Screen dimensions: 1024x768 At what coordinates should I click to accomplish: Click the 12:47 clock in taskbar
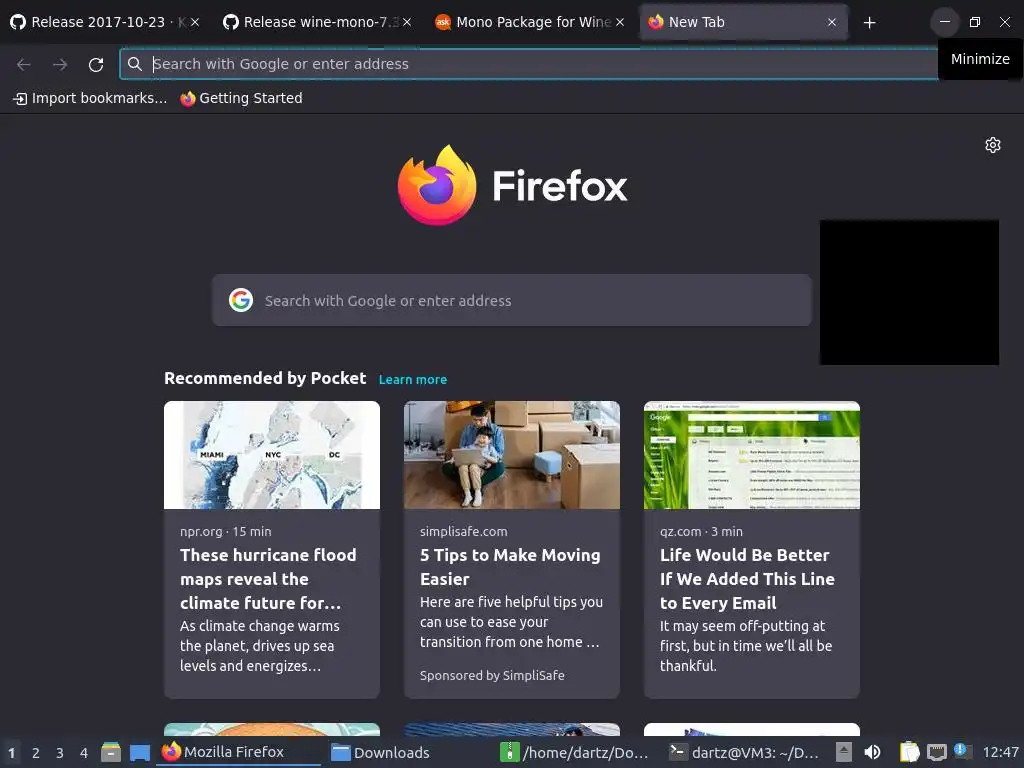[x=1000, y=752]
